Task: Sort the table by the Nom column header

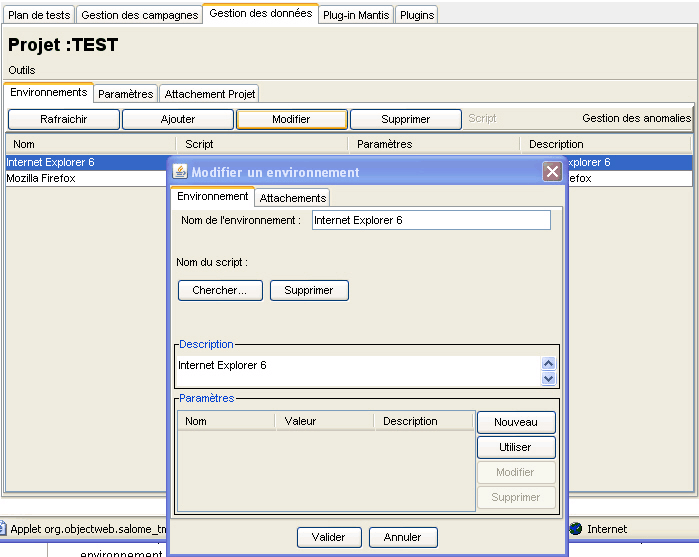Action: tap(91, 144)
